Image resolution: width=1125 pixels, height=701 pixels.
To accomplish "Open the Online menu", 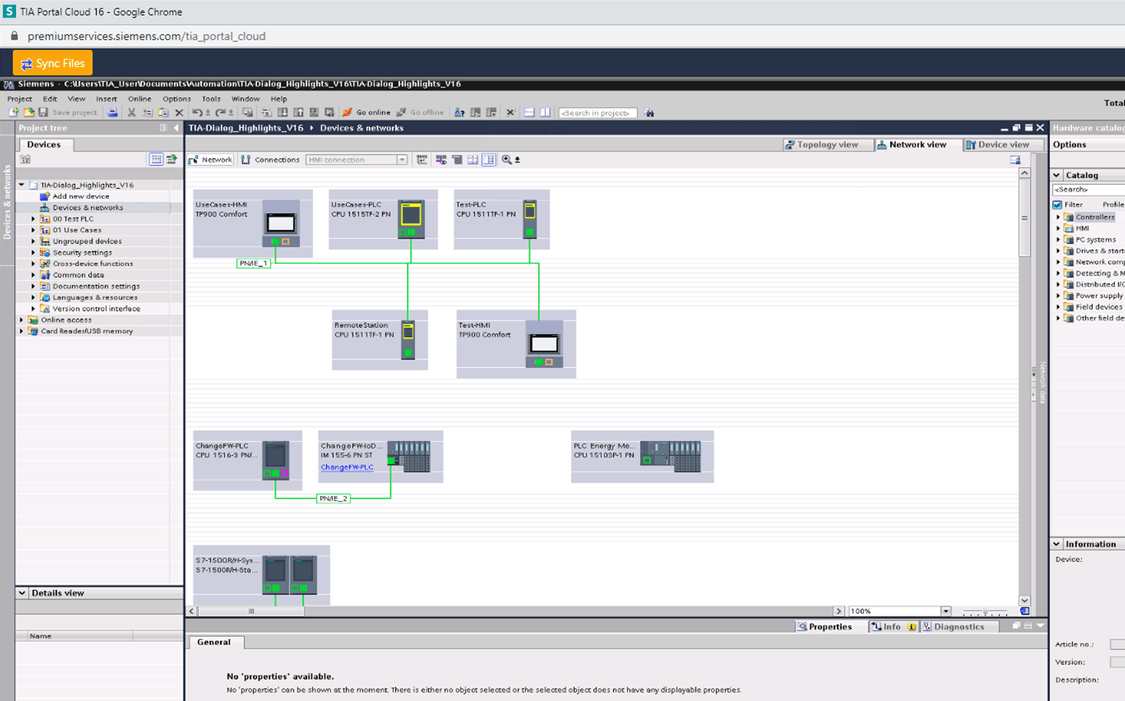I will click(140, 99).
